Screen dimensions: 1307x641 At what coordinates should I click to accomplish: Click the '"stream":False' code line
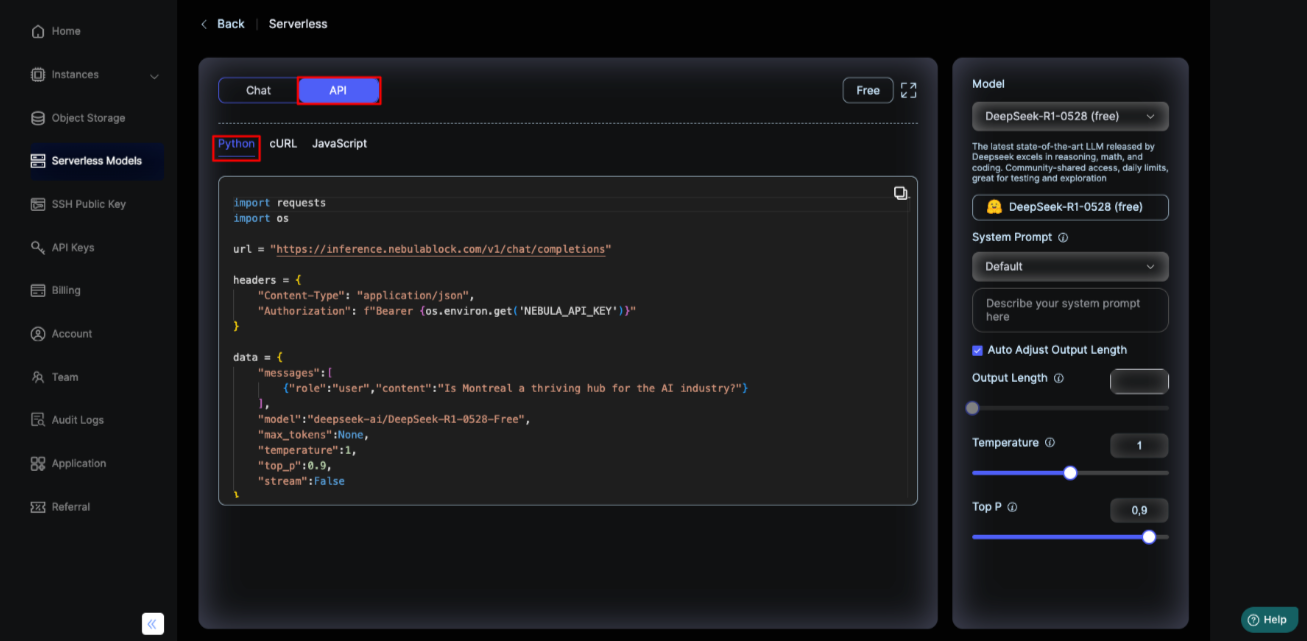[x=301, y=481]
